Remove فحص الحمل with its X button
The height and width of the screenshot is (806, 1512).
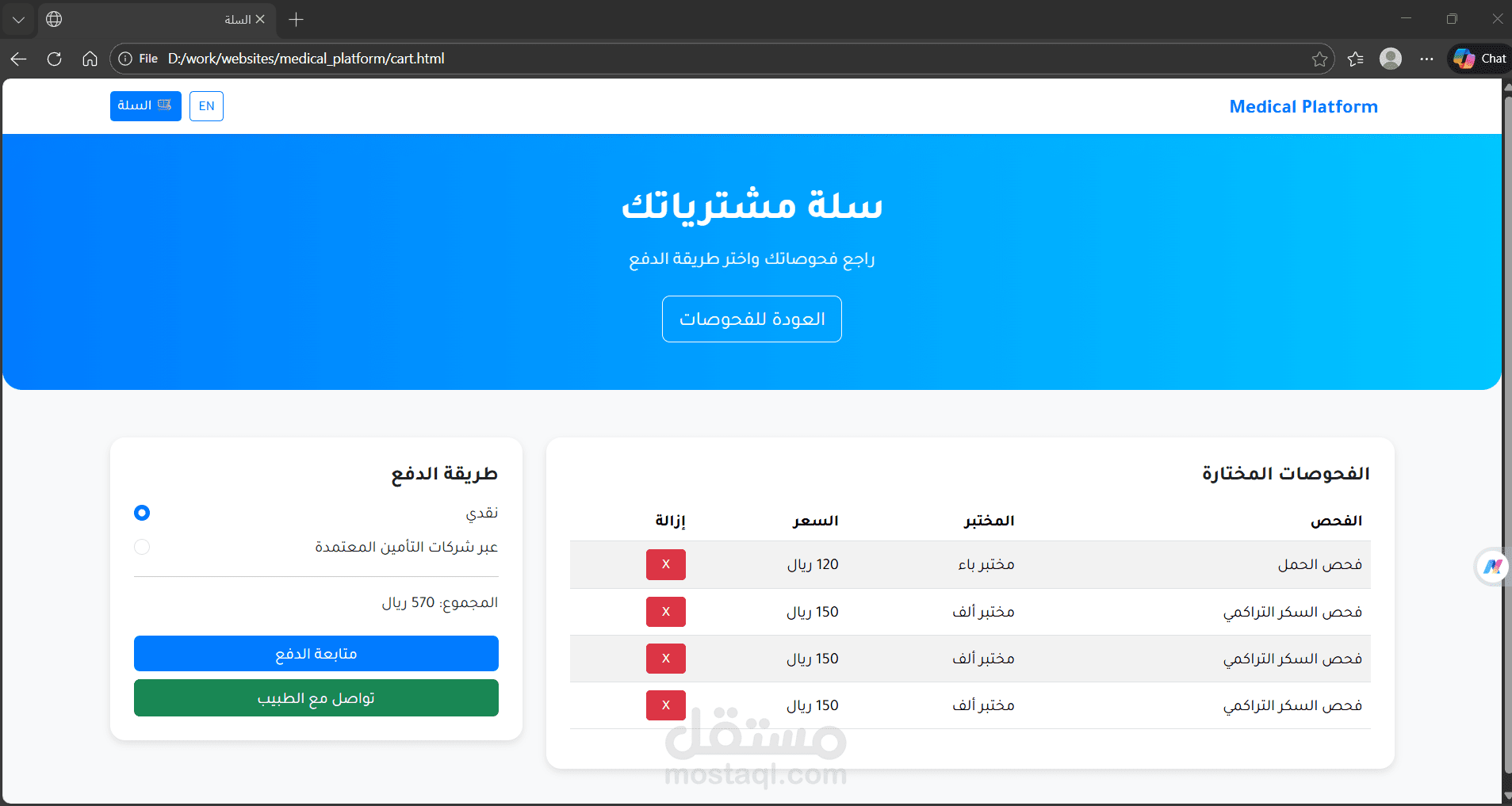coord(665,564)
